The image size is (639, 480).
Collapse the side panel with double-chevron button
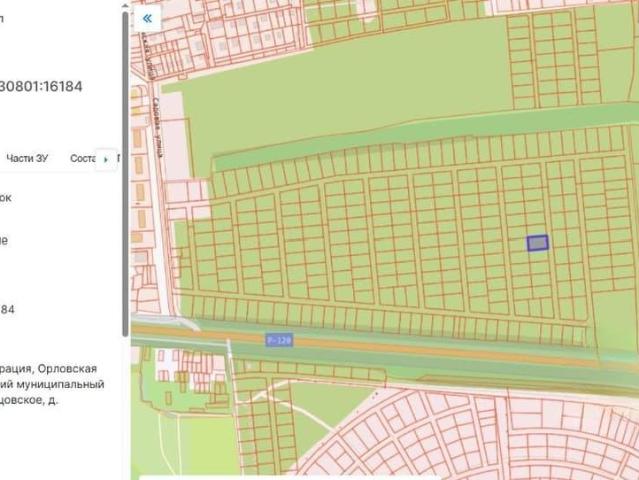tap(147, 19)
